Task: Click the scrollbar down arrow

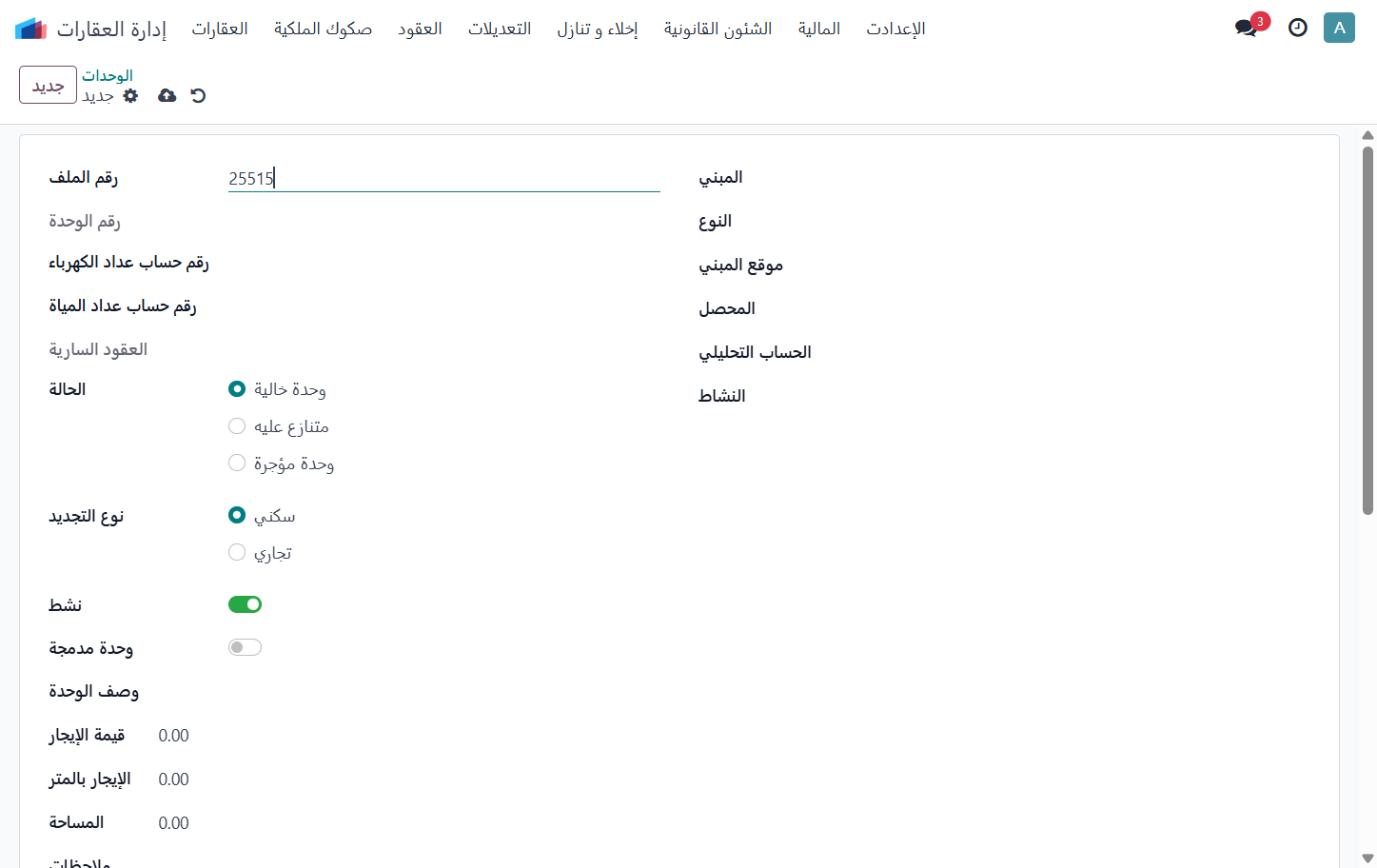Action: click(1367, 858)
